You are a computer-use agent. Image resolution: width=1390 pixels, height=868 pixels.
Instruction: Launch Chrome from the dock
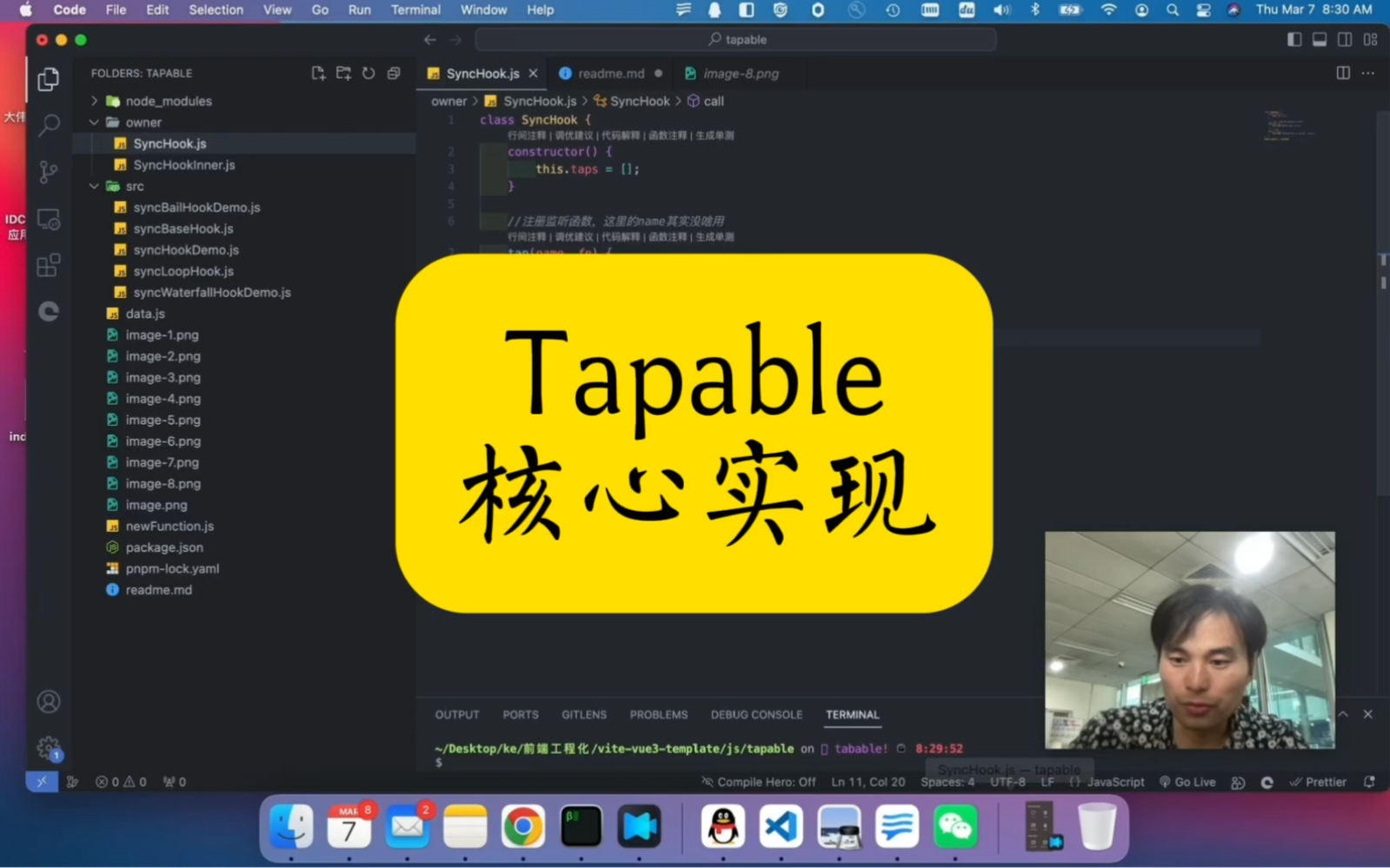(x=522, y=825)
